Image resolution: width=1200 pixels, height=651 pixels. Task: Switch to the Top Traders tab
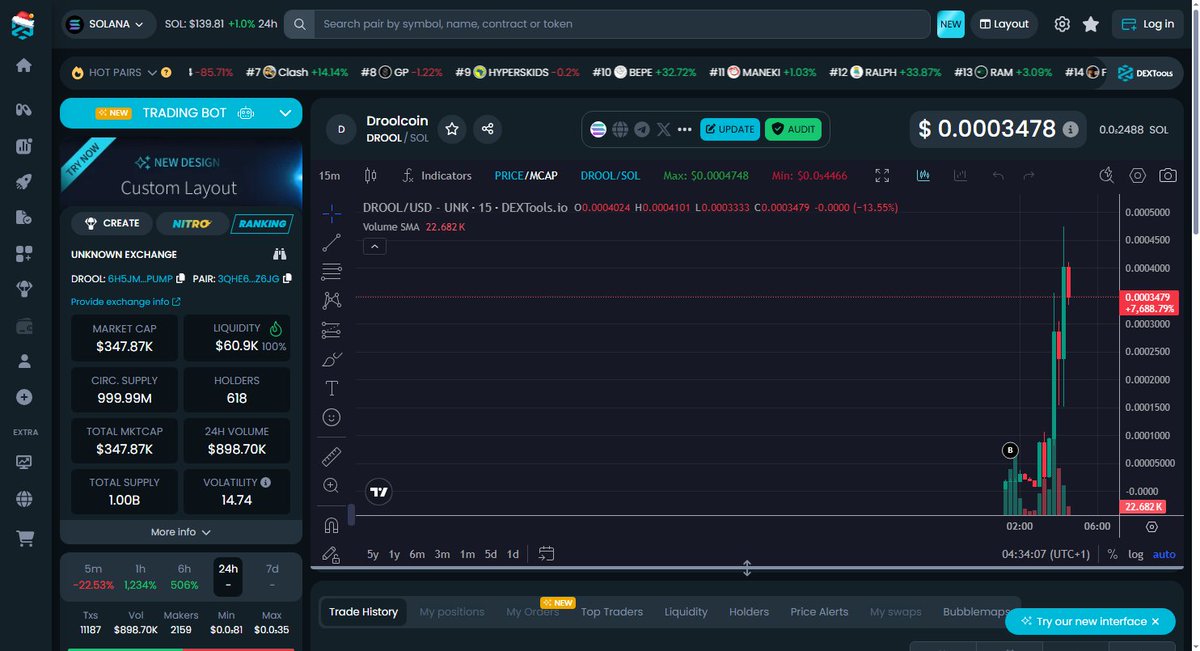pos(611,611)
